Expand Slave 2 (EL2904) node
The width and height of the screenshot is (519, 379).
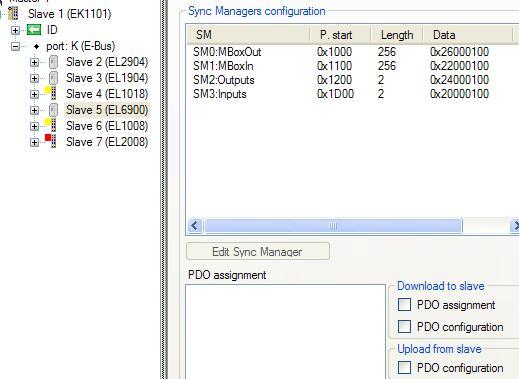click(34, 62)
